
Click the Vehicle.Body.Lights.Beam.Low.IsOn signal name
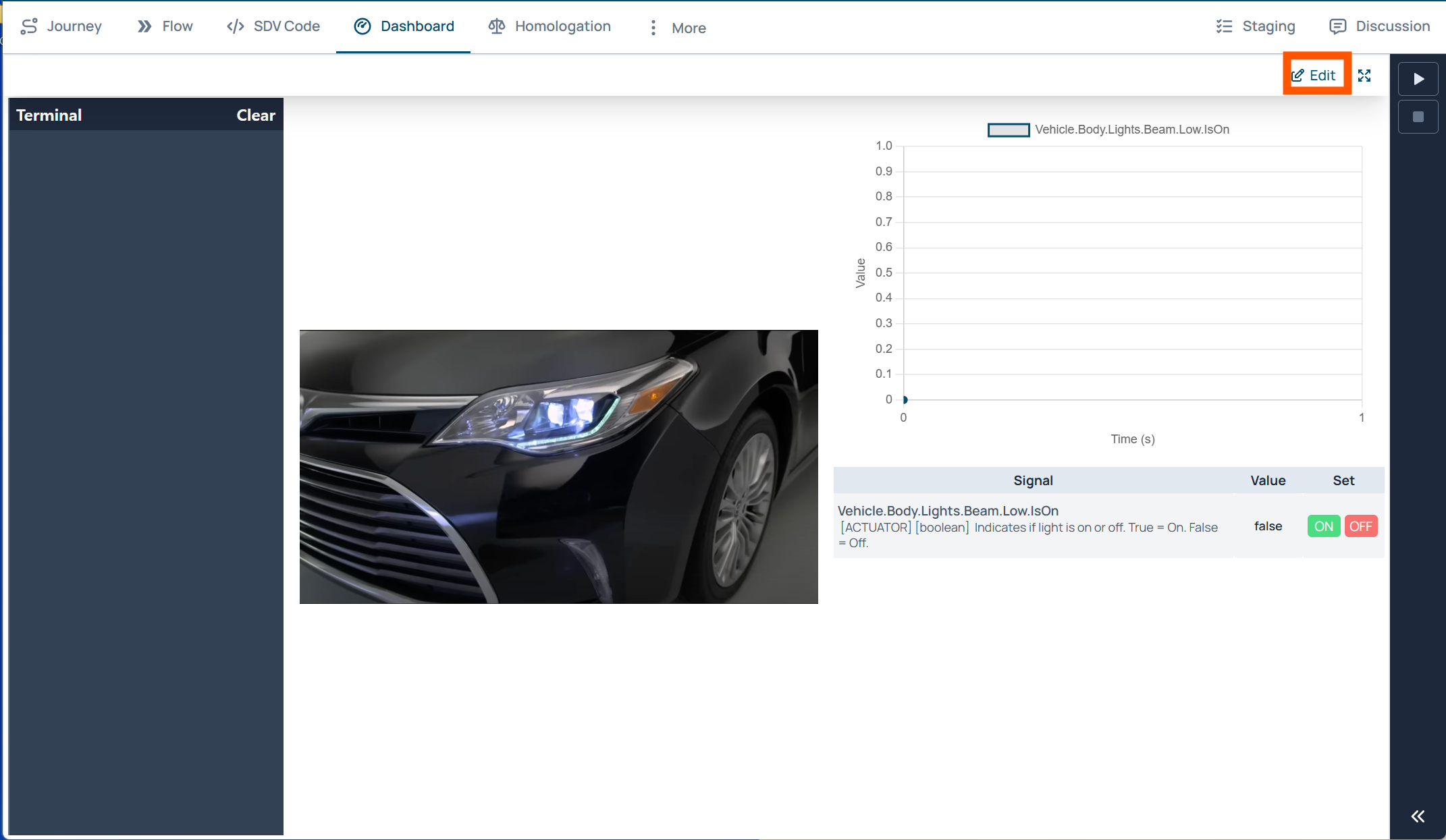pos(948,511)
